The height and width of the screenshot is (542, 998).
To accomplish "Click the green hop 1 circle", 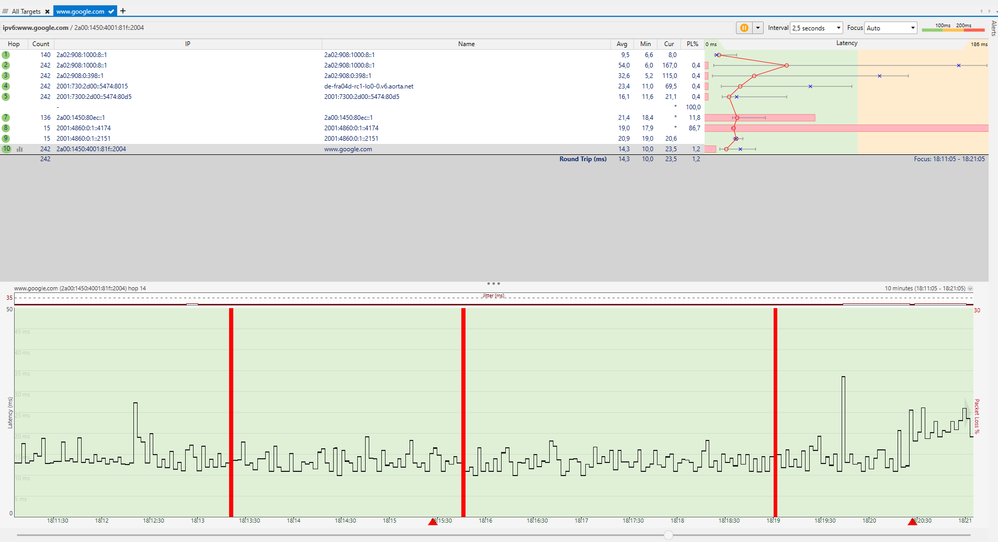I will click(x=6, y=54).
